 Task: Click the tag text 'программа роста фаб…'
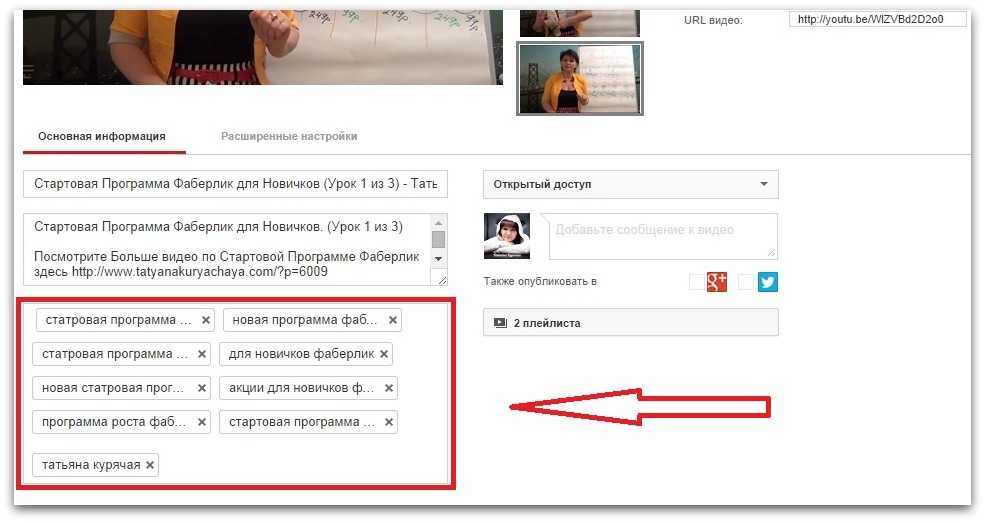click(x=114, y=422)
